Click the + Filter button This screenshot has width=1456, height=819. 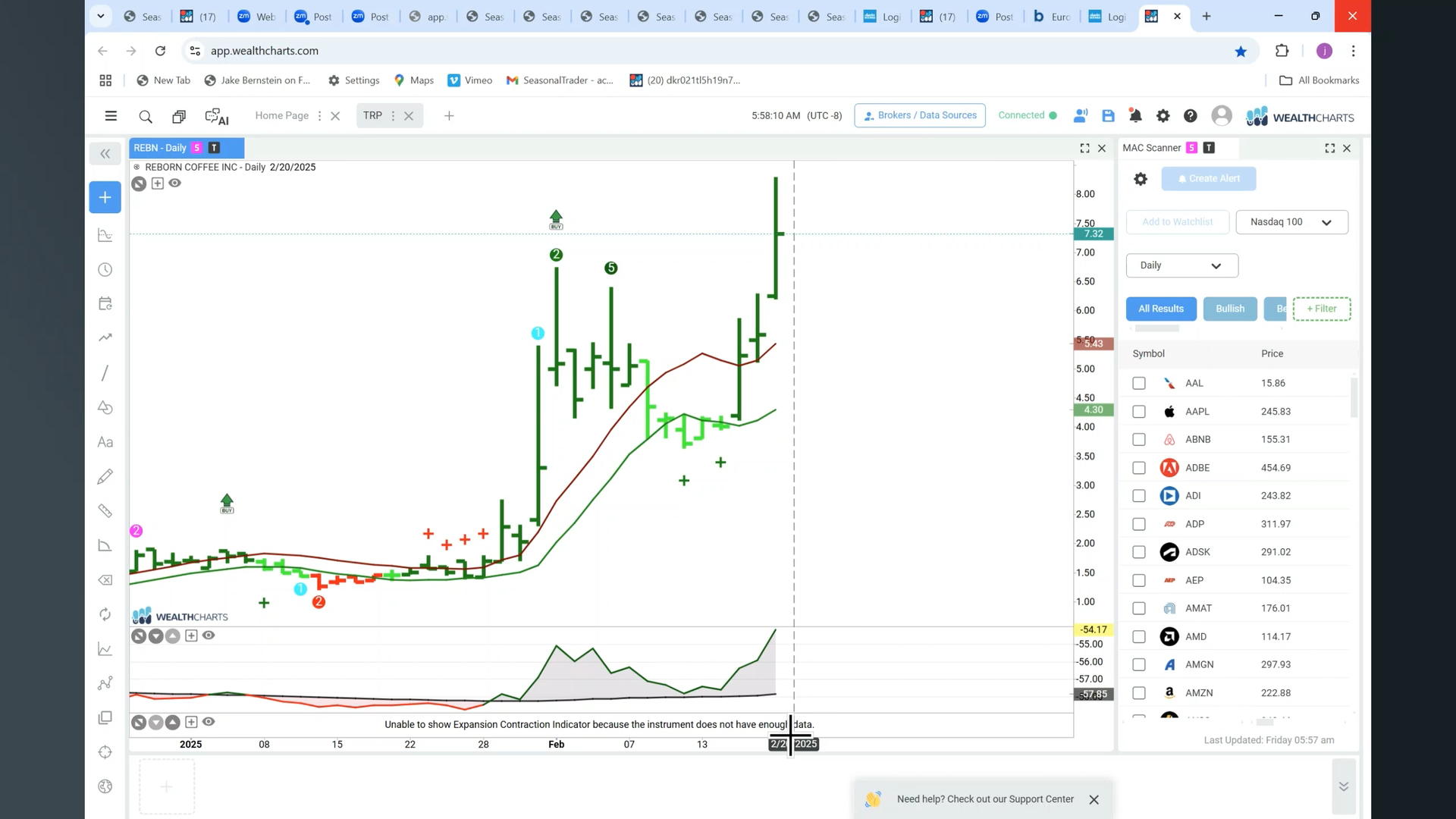[1322, 309]
